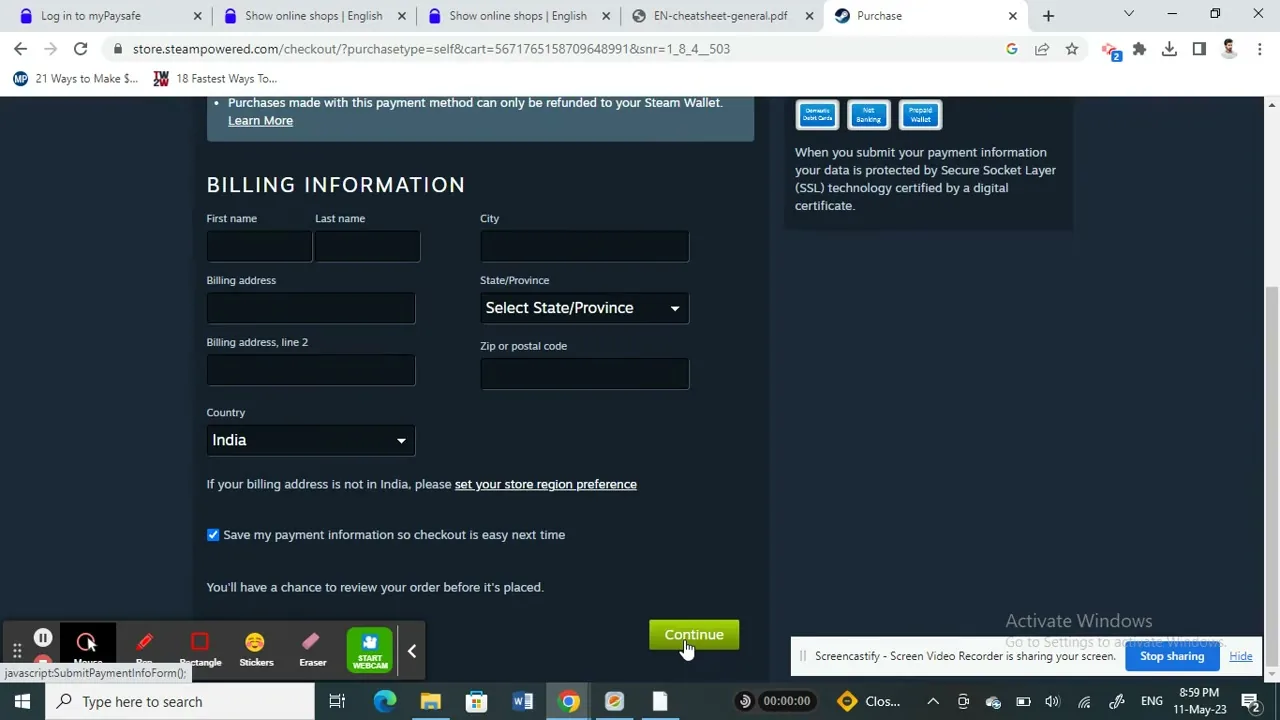Open the Chrome profile avatar

point(1229,48)
